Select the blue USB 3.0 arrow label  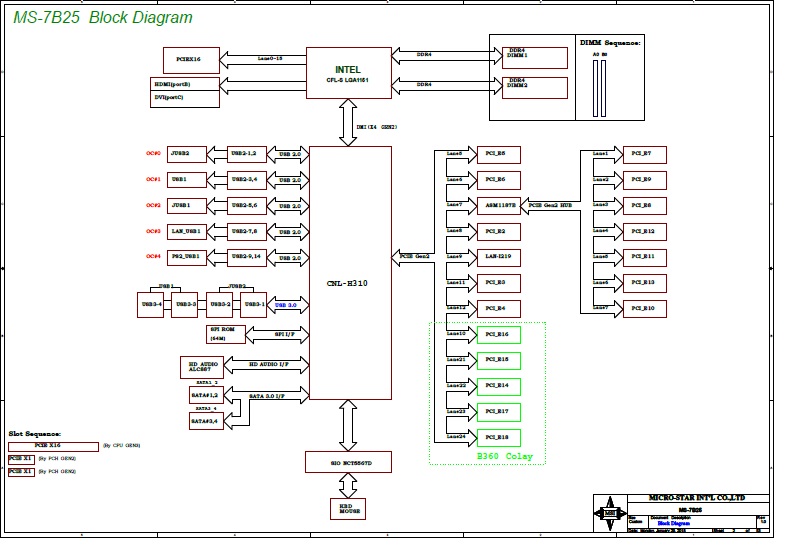pos(288,304)
